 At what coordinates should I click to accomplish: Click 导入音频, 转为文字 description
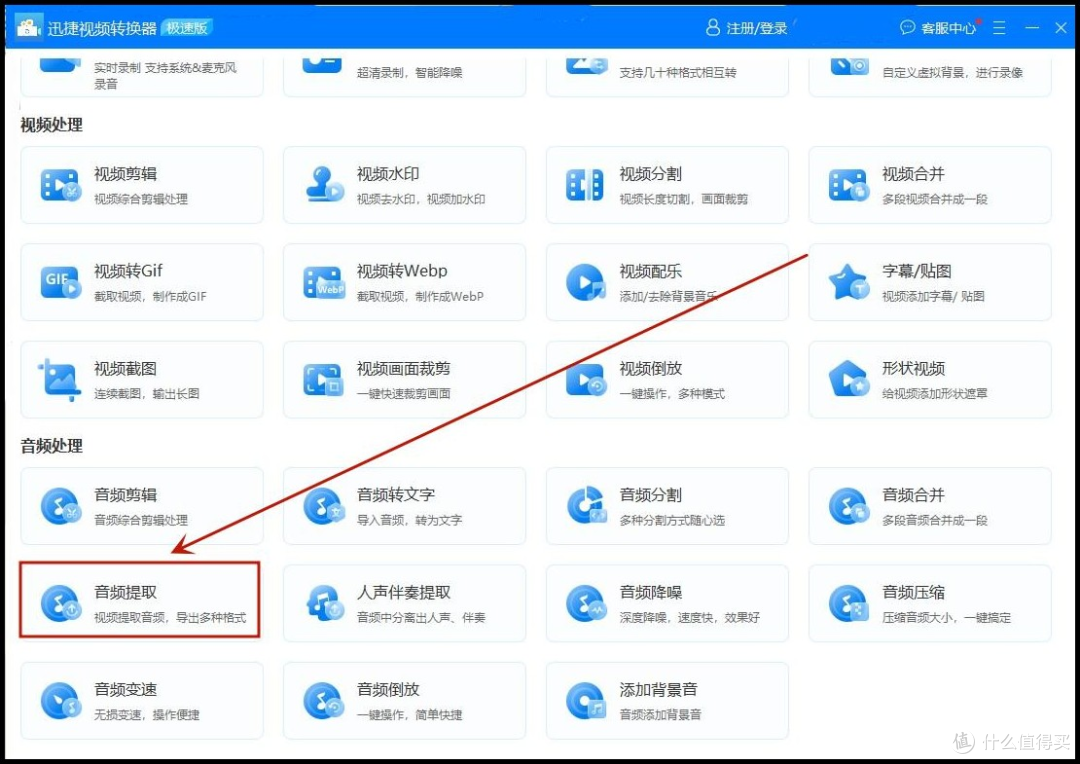409,520
